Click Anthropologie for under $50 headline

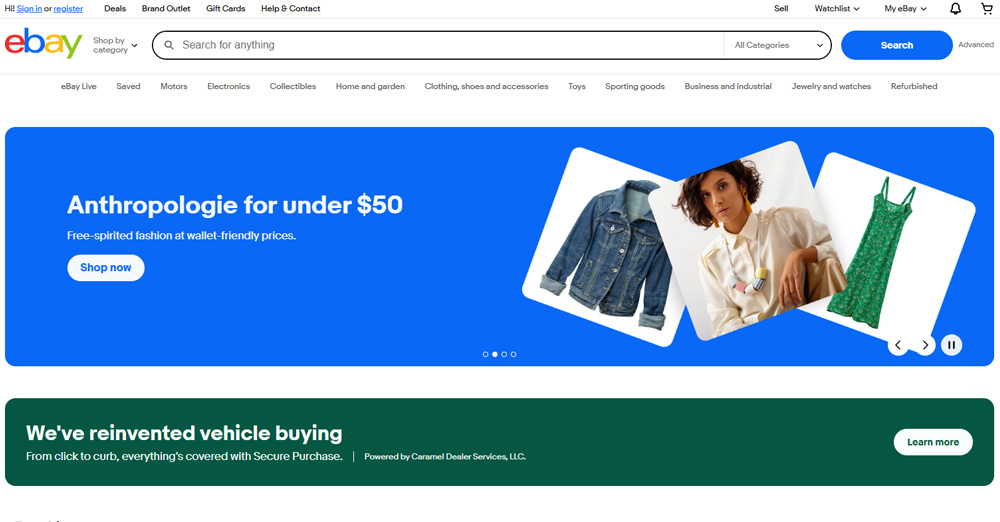pos(235,205)
